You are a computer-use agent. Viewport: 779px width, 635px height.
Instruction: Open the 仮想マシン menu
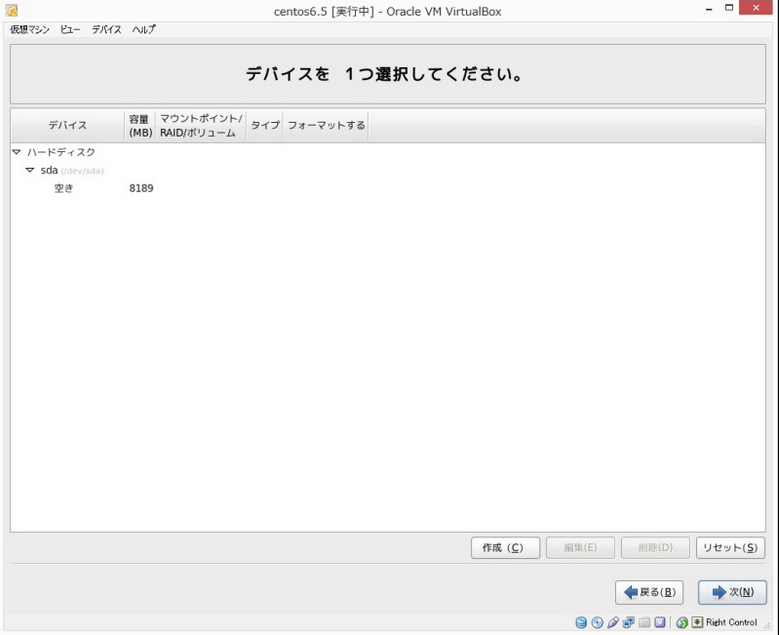[30, 30]
